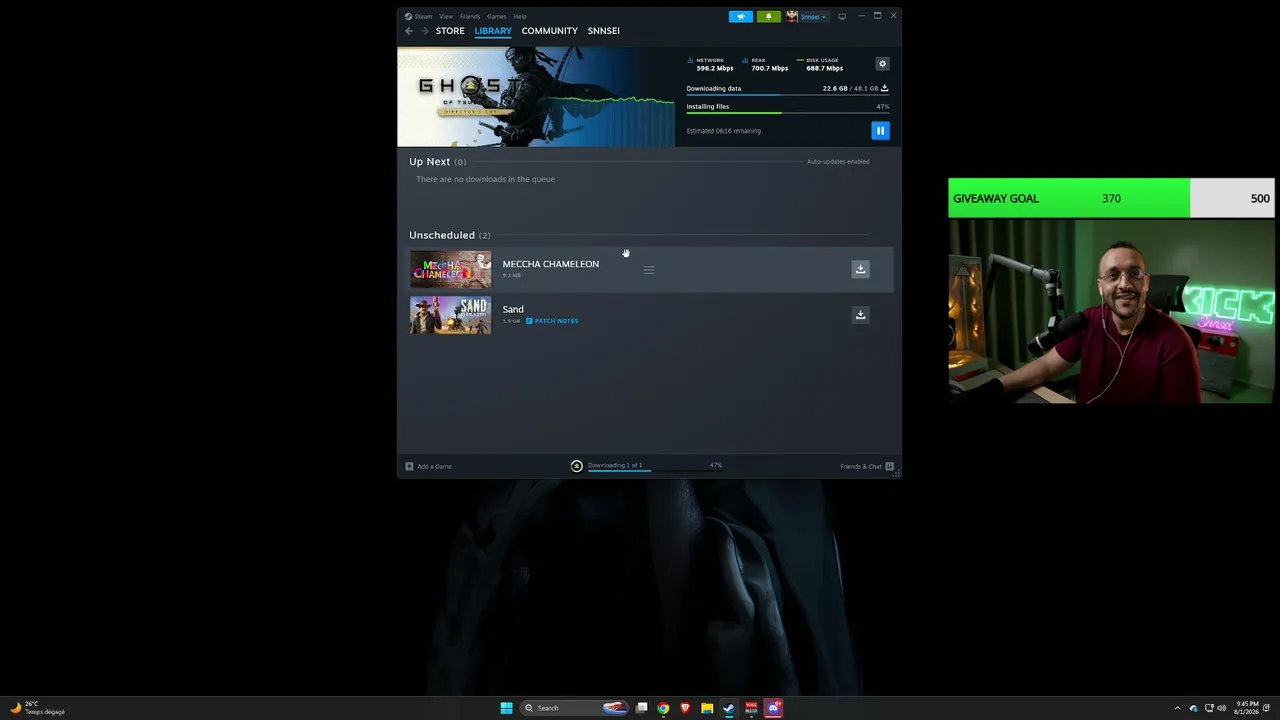
Task: Click the NETWORK speed value
Action: (x=715, y=68)
